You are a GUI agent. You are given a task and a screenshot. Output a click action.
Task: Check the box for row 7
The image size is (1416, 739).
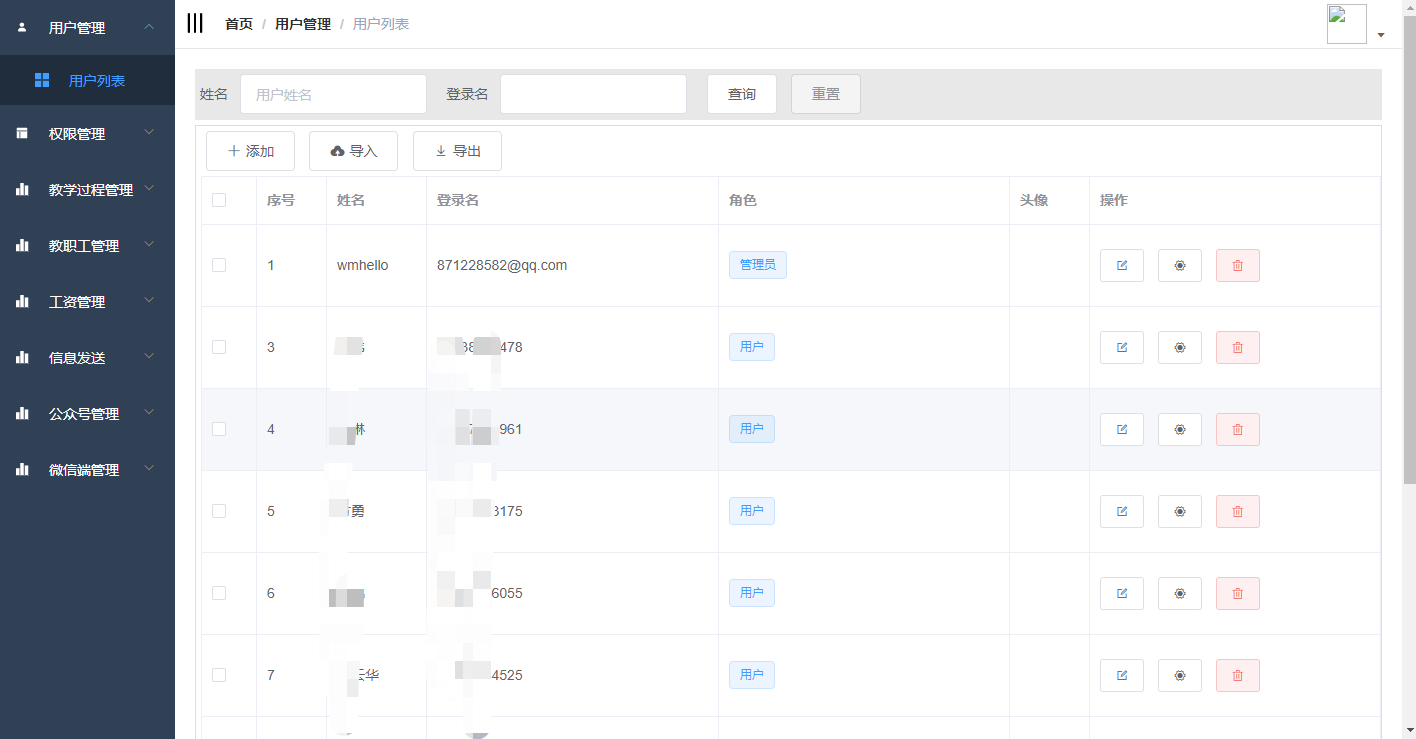pyautogui.click(x=219, y=675)
